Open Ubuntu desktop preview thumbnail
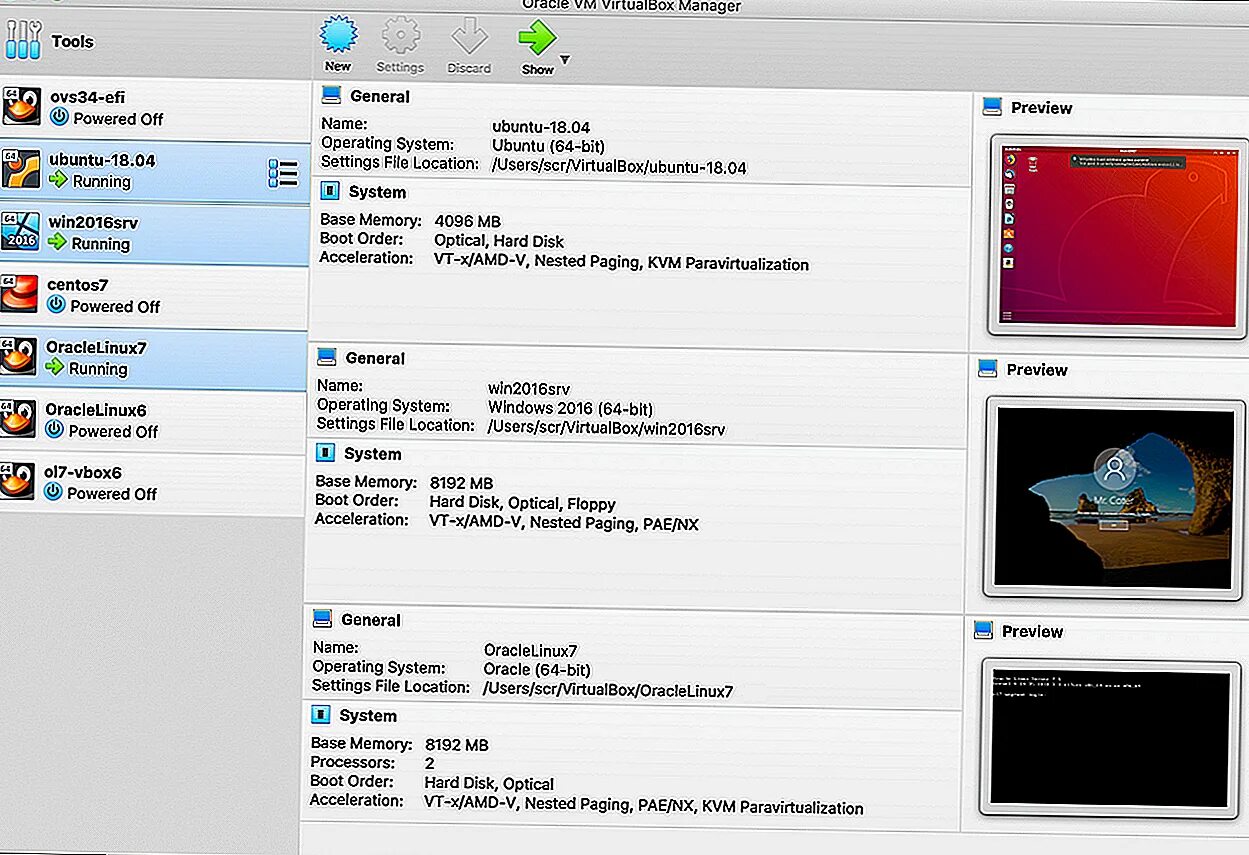 coord(1117,236)
